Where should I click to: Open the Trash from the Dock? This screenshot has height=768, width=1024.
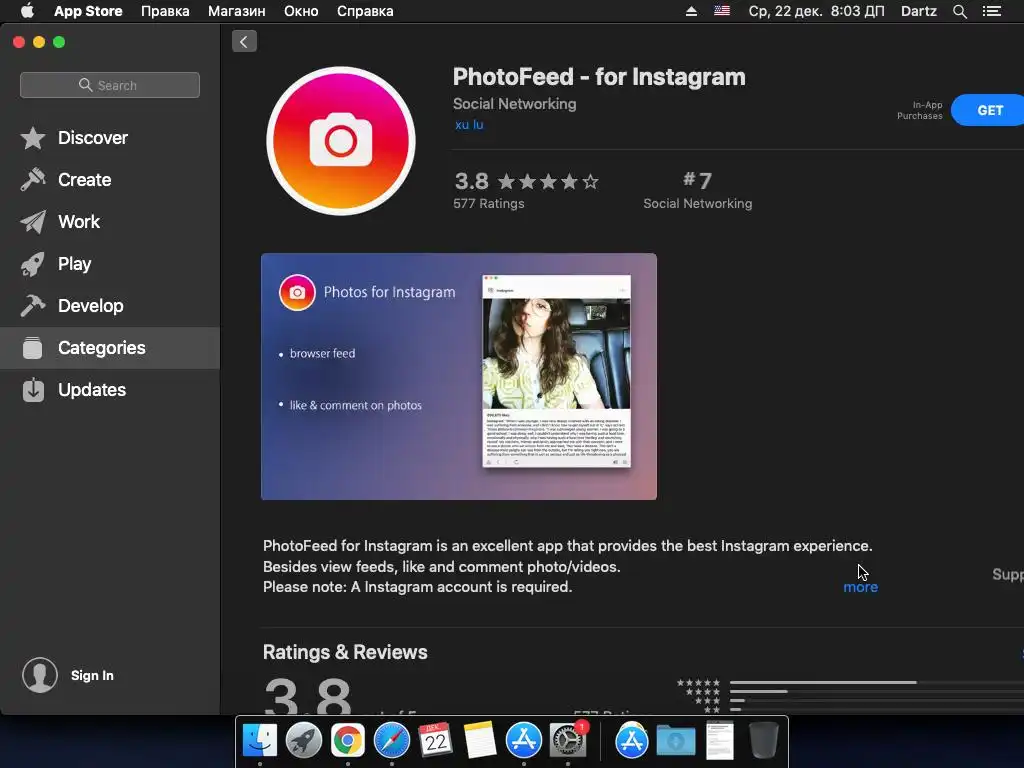tap(763, 741)
